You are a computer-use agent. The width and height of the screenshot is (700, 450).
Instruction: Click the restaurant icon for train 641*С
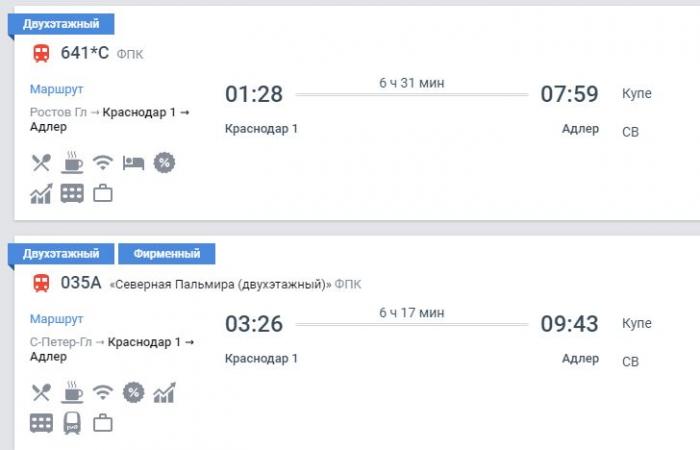(x=41, y=163)
